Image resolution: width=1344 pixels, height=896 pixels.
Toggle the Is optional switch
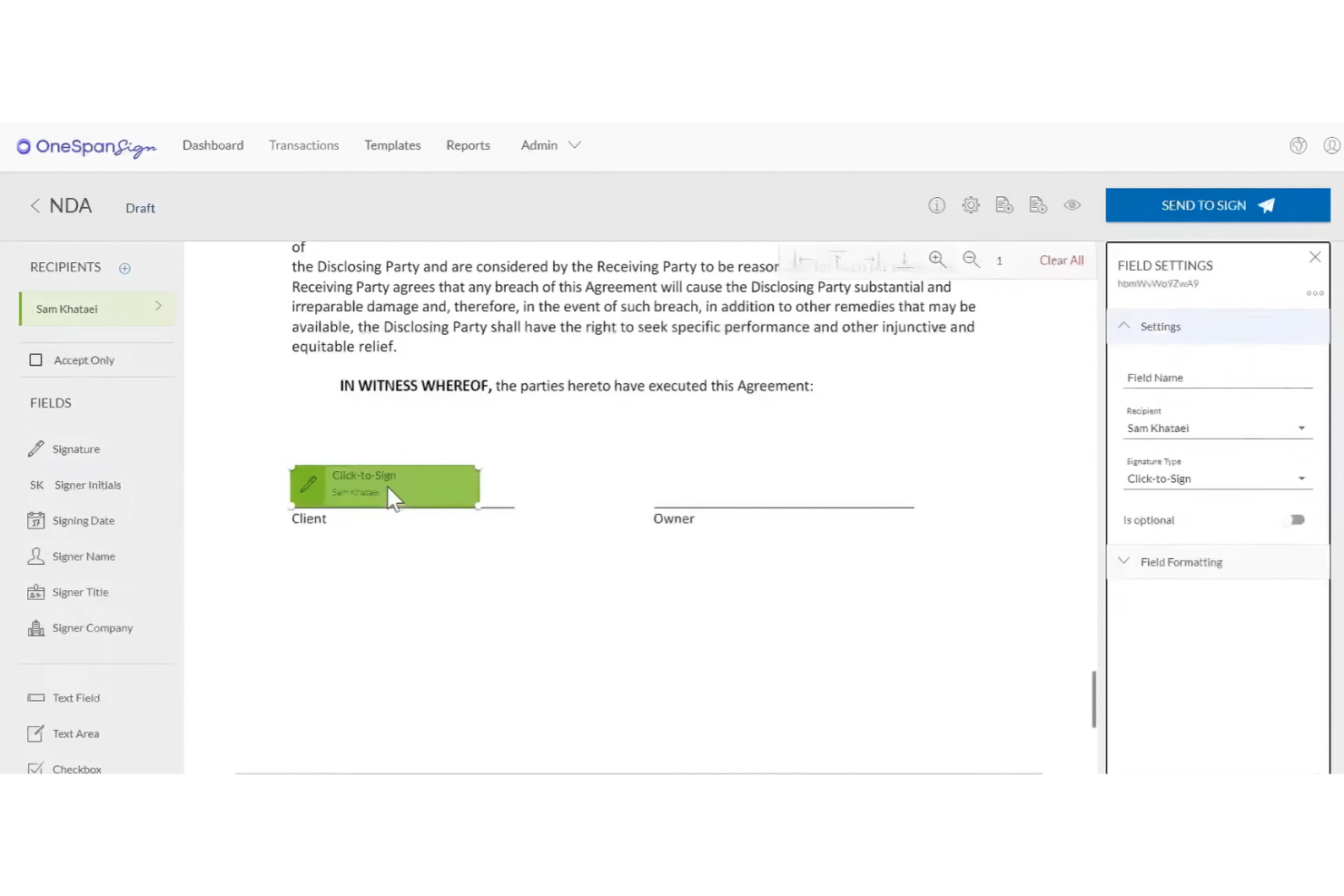pyautogui.click(x=1297, y=519)
